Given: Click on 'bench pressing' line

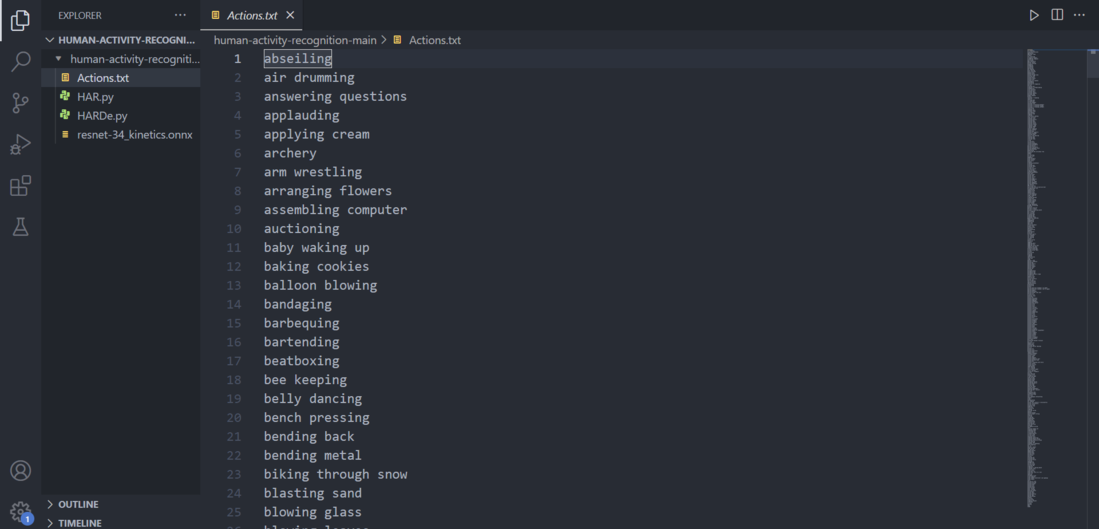Looking at the screenshot, I should click(317, 418).
